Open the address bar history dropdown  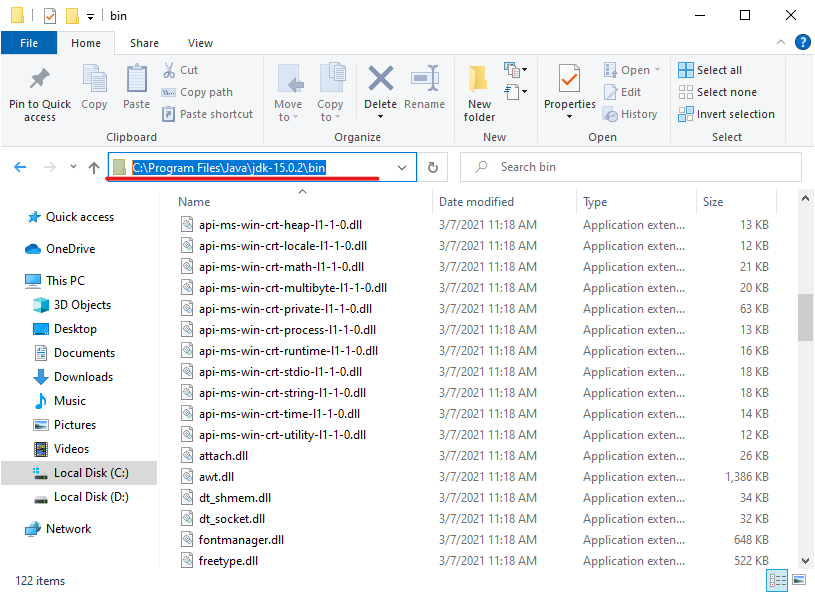[402, 167]
